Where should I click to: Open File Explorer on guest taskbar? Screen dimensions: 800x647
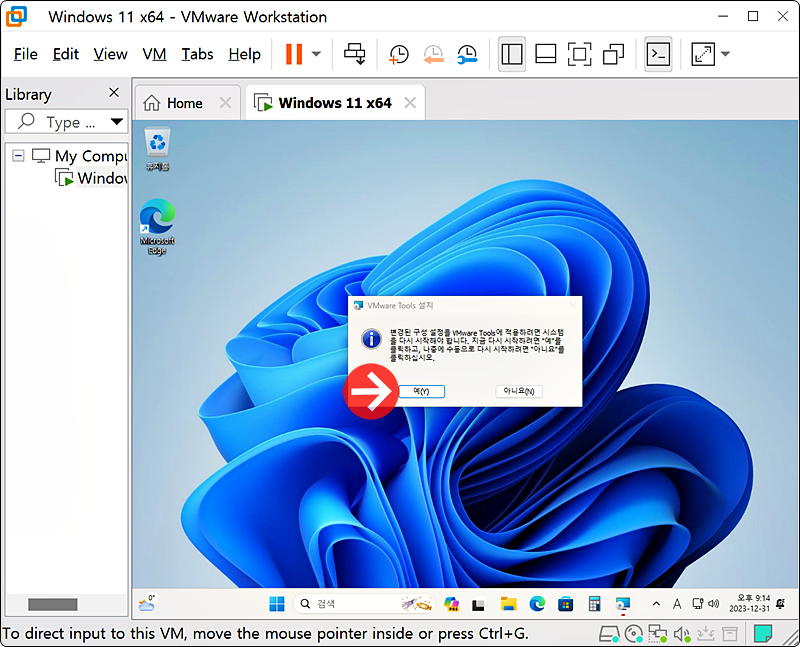[x=508, y=605]
